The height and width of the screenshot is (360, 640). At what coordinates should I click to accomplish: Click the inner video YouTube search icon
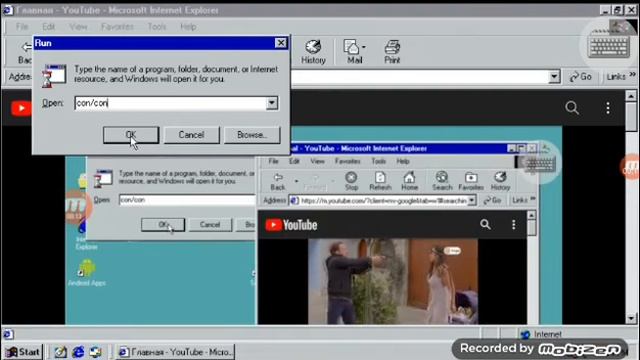tap(485, 224)
